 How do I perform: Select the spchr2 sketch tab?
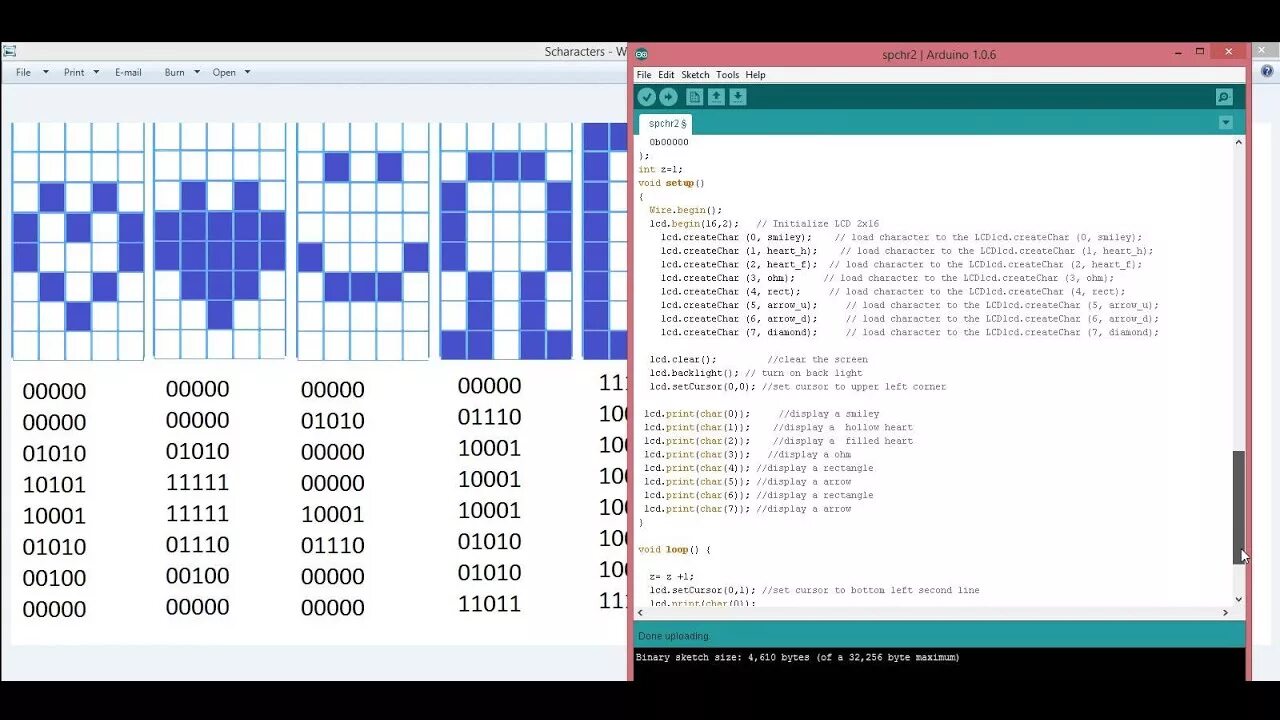[x=666, y=124]
